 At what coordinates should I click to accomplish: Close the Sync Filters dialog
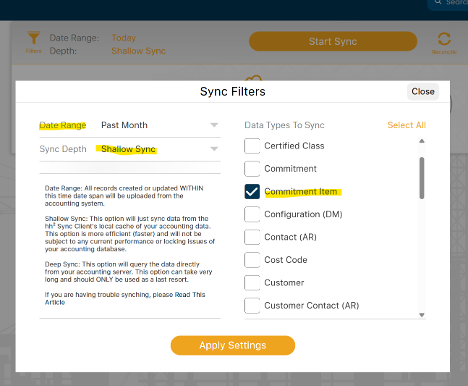tap(423, 91)
